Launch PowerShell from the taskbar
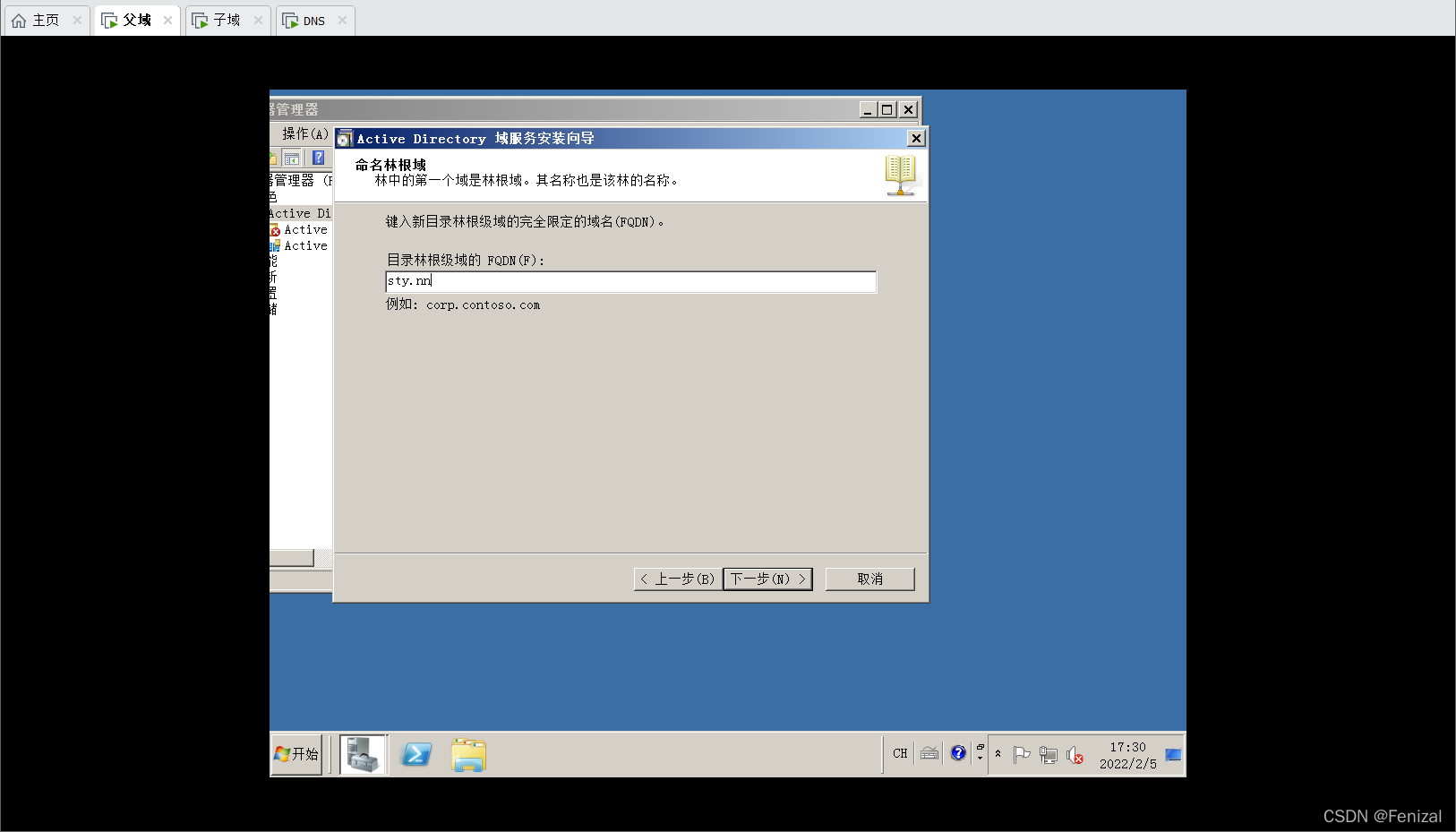This screenshot has height=832, width=1456. 416,754
